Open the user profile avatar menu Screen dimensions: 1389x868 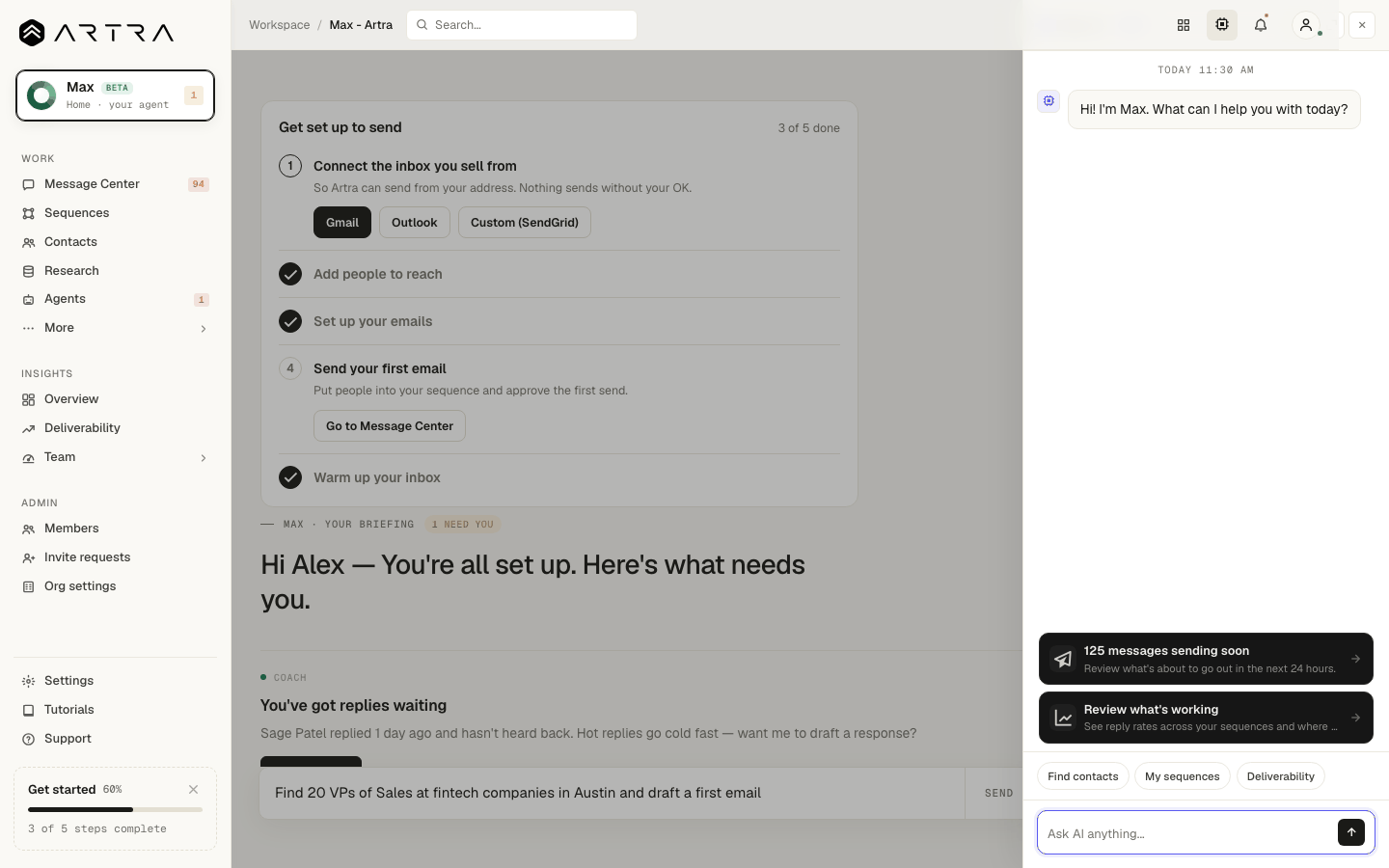click(x=1306, y=25)
